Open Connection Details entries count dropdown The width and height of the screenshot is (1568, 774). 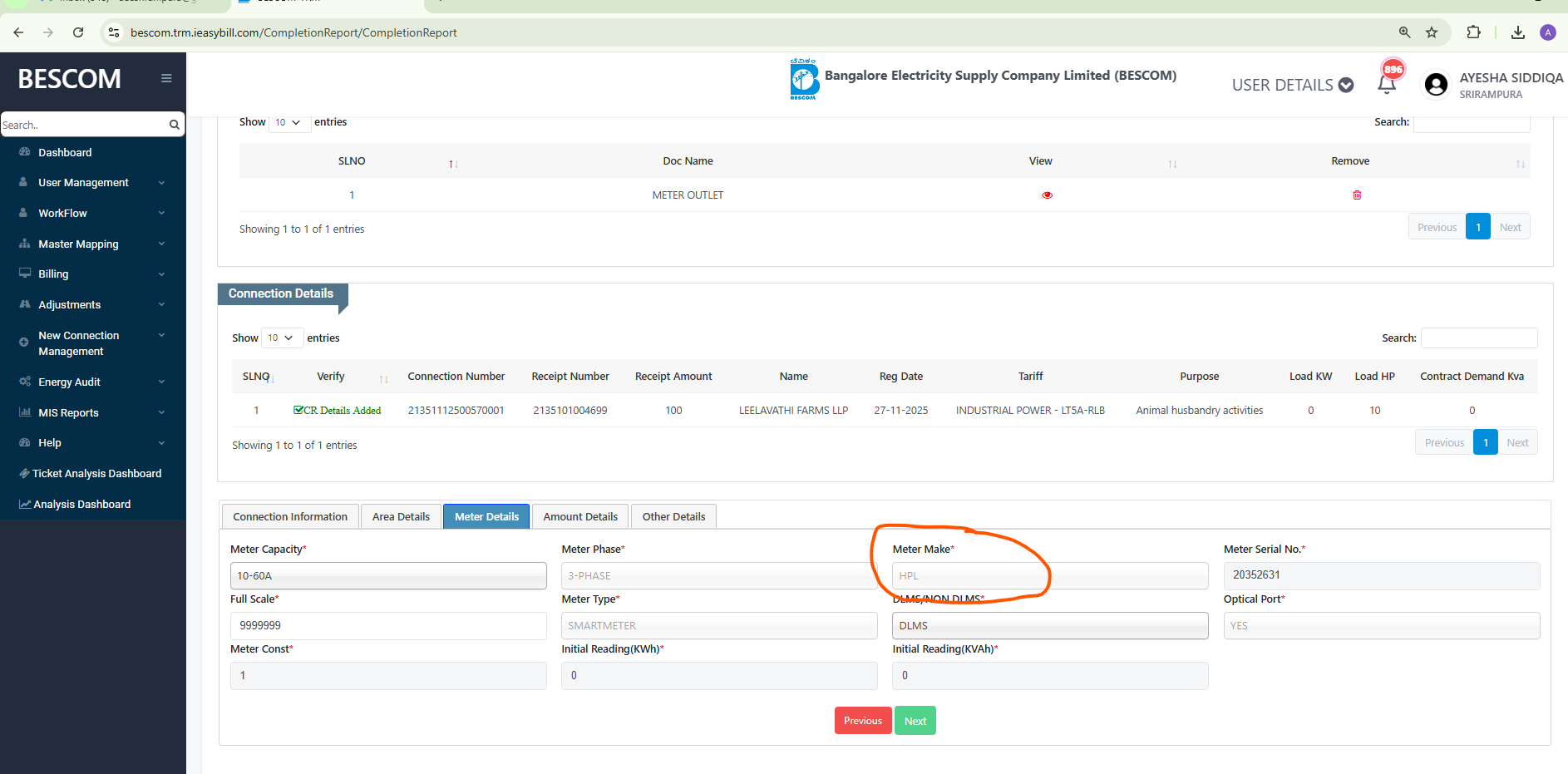click(281, 338)
